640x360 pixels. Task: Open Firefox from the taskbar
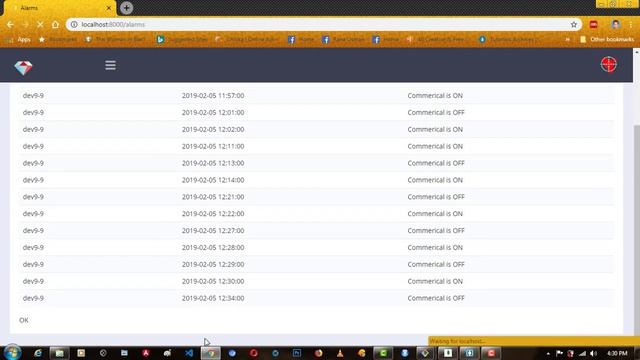click(x=318, y=353)
